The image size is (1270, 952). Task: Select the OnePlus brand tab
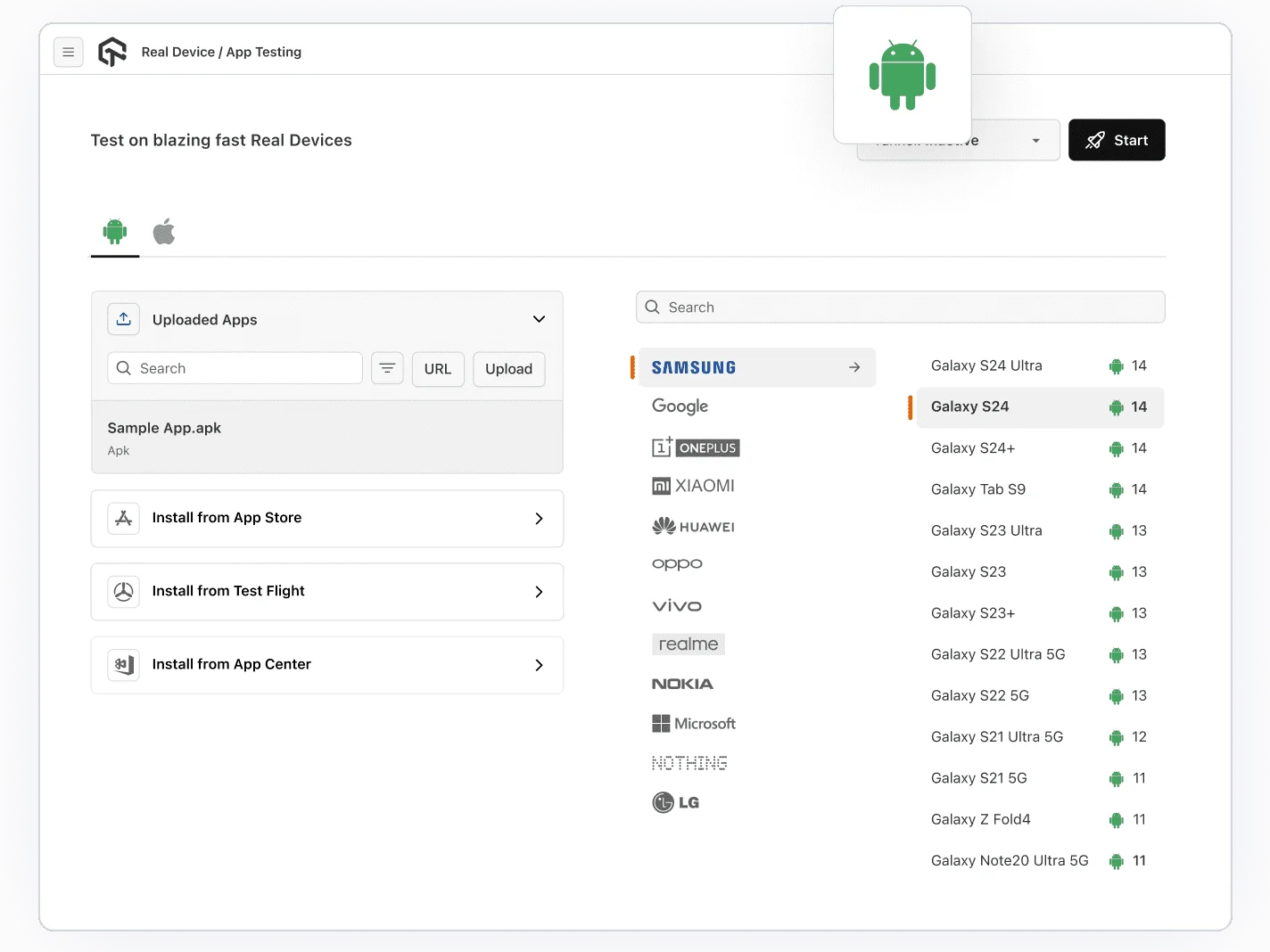coord(696,447)
